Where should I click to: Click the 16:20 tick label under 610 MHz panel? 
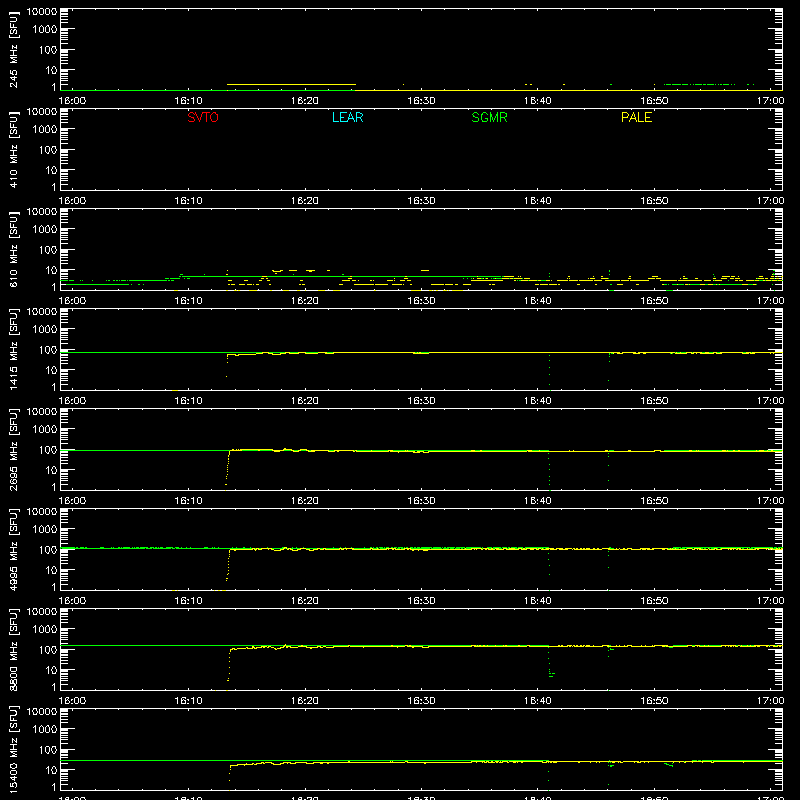click(305, 301)
